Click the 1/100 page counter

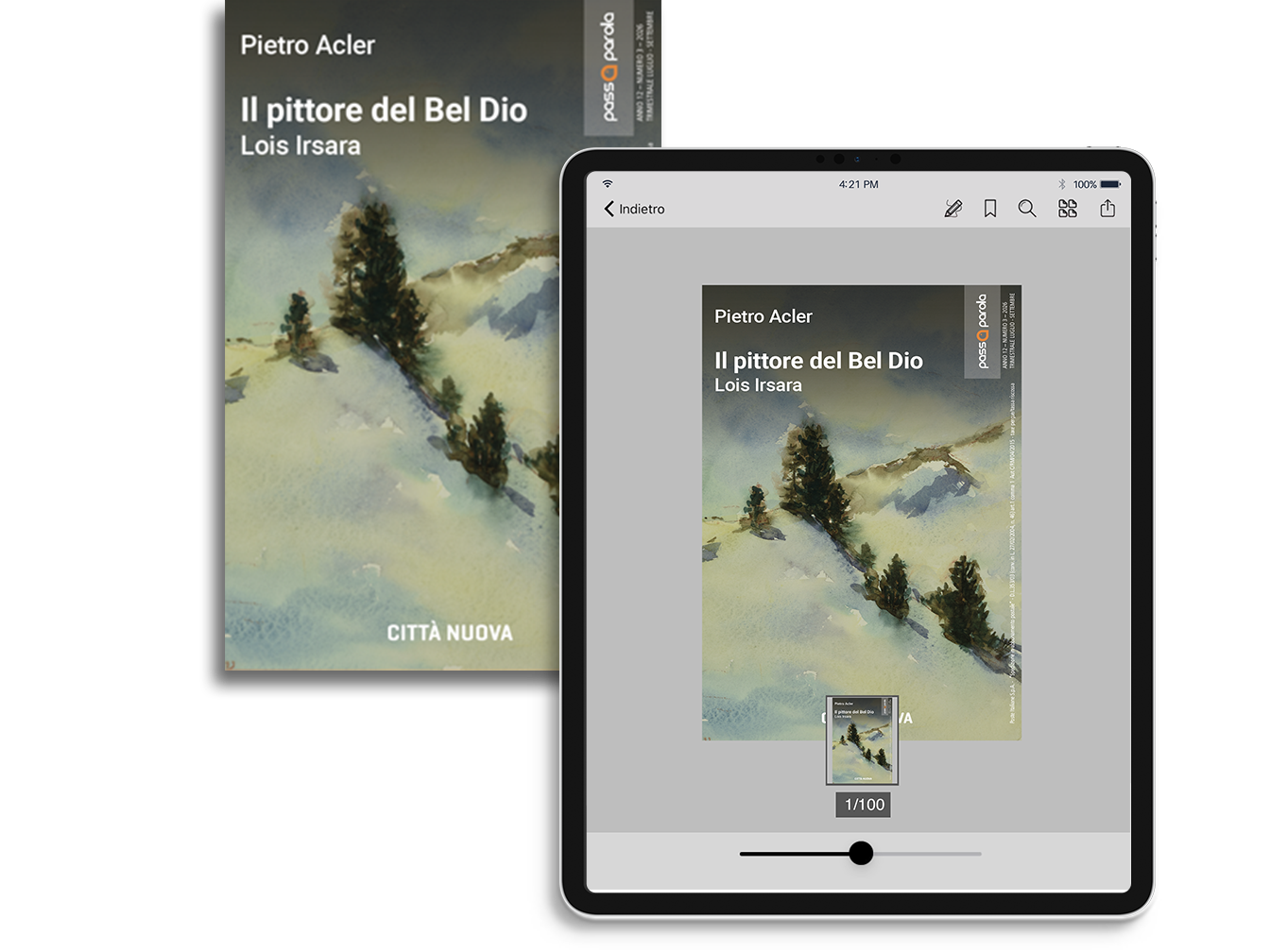pos(864,805)
